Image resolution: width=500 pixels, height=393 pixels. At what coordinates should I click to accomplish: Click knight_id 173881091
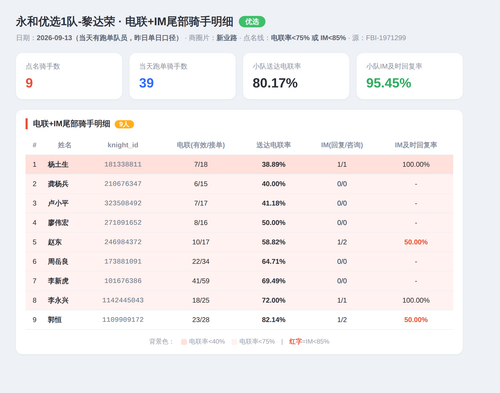(x=123, y=261)
